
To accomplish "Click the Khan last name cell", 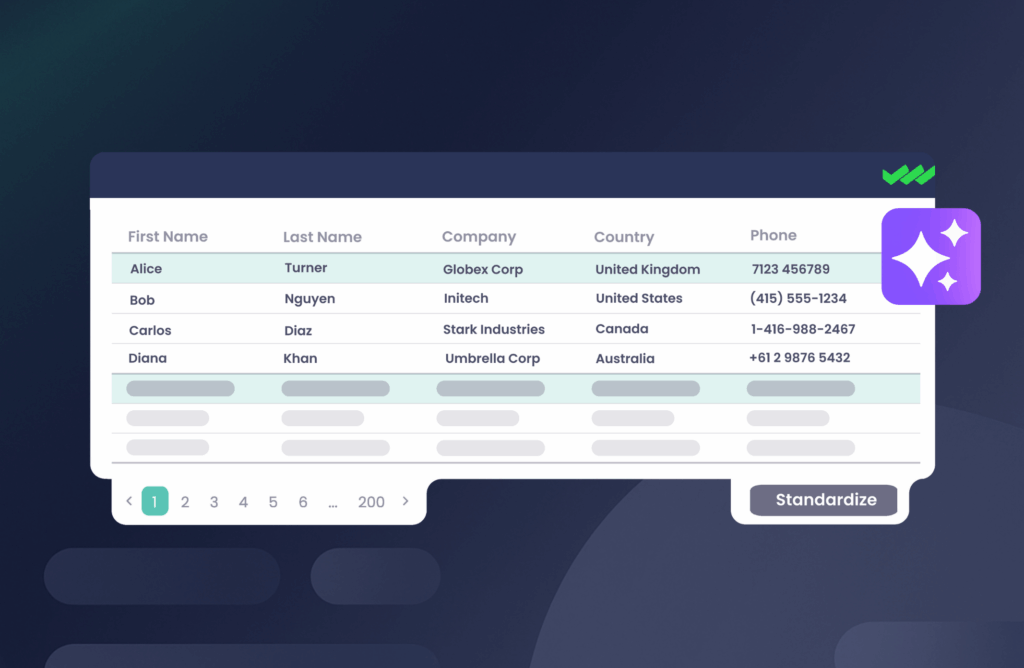I will pos(300,358).
